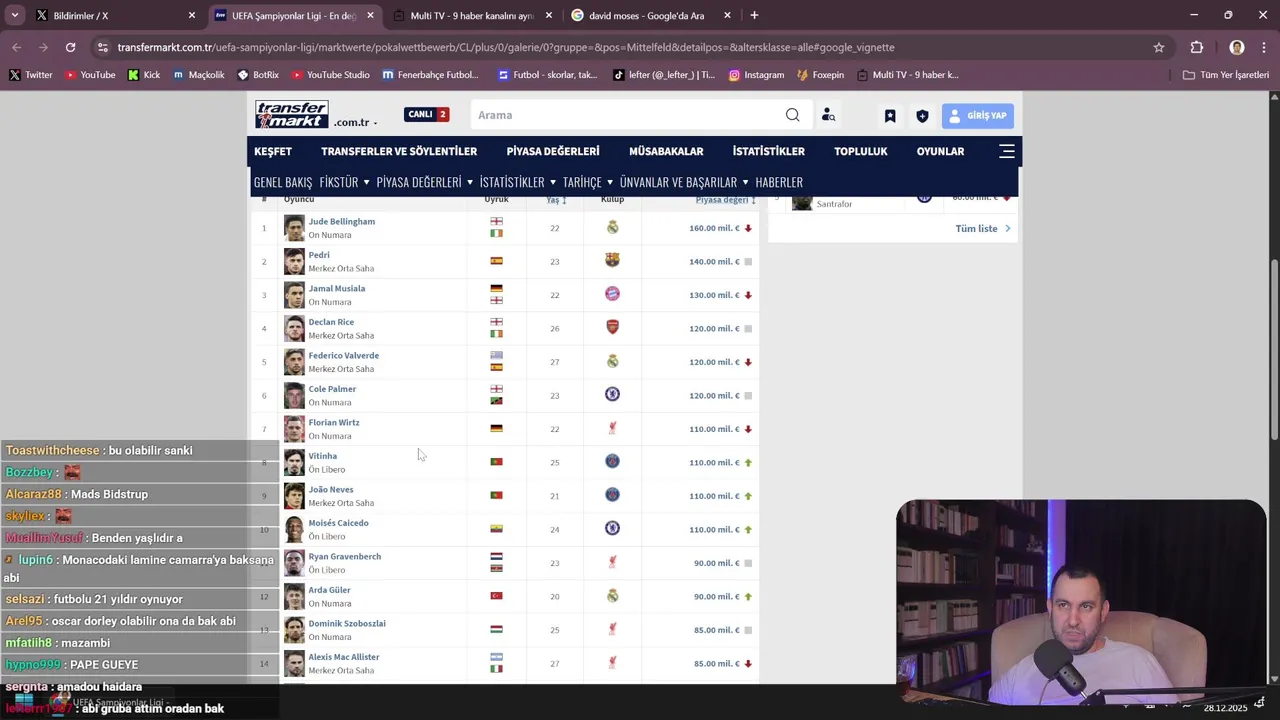Sort table by Yaş column
This screenshot has width=1280, height=720.
point(556,200)
